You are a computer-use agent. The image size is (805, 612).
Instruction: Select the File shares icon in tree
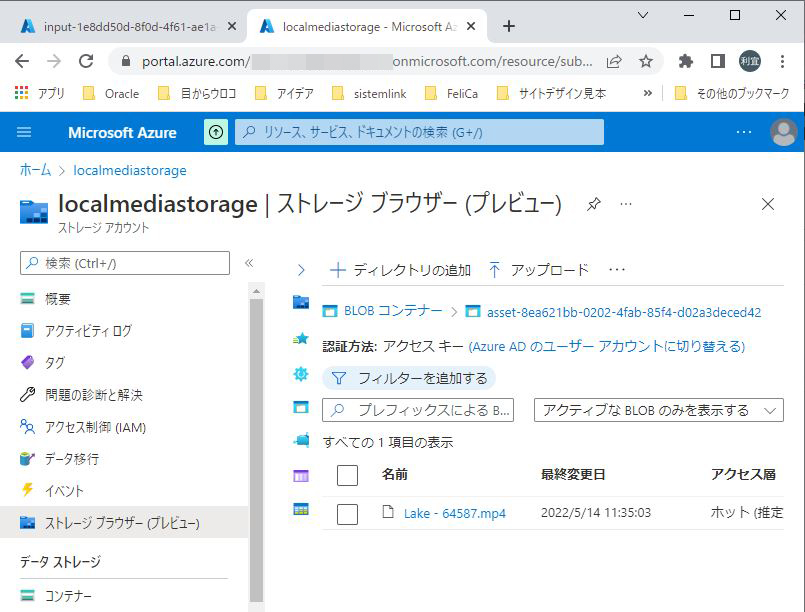click(301, 440)
